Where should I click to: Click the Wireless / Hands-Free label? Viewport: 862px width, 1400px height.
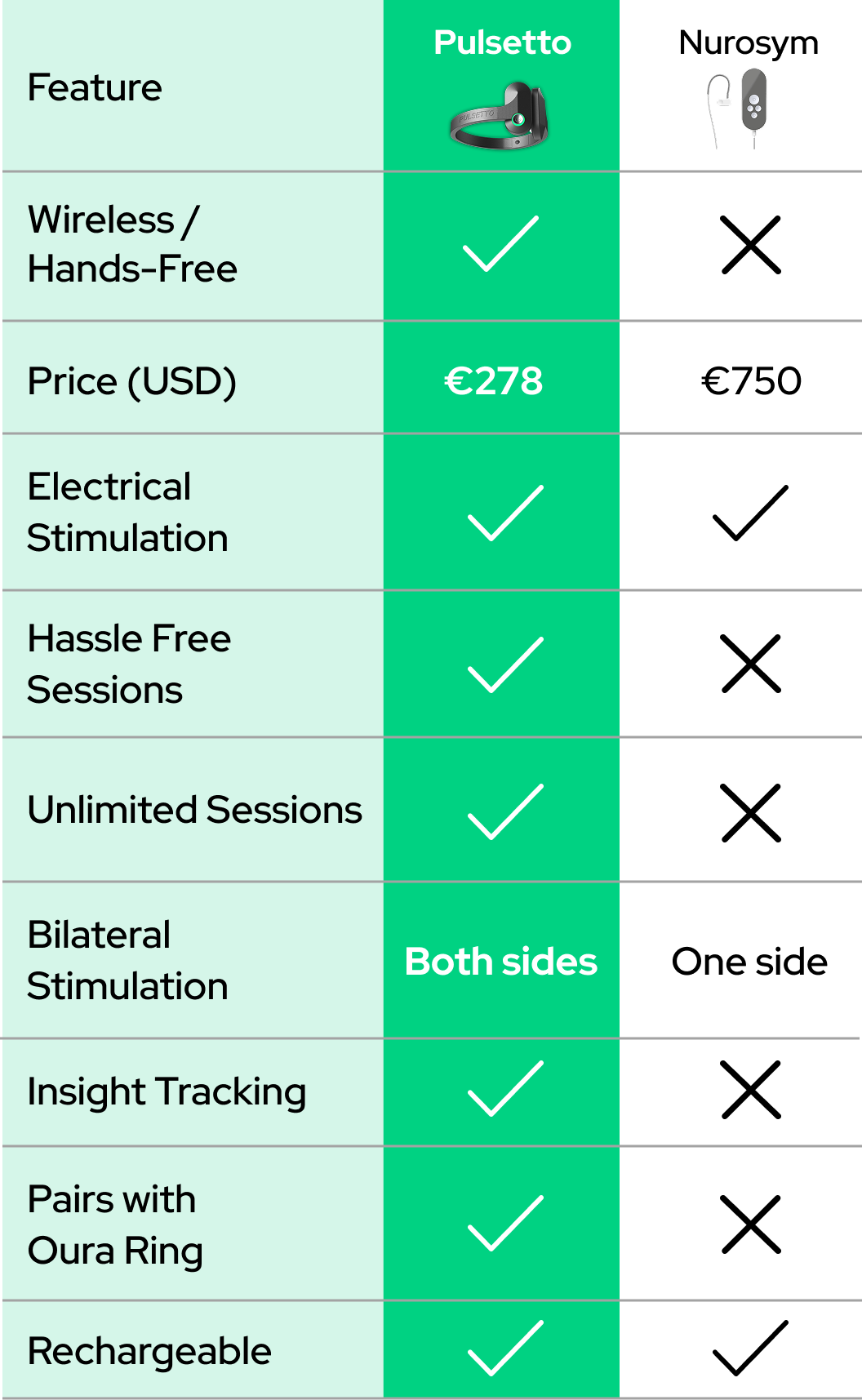pyautogui.click(x=132, y=244)
